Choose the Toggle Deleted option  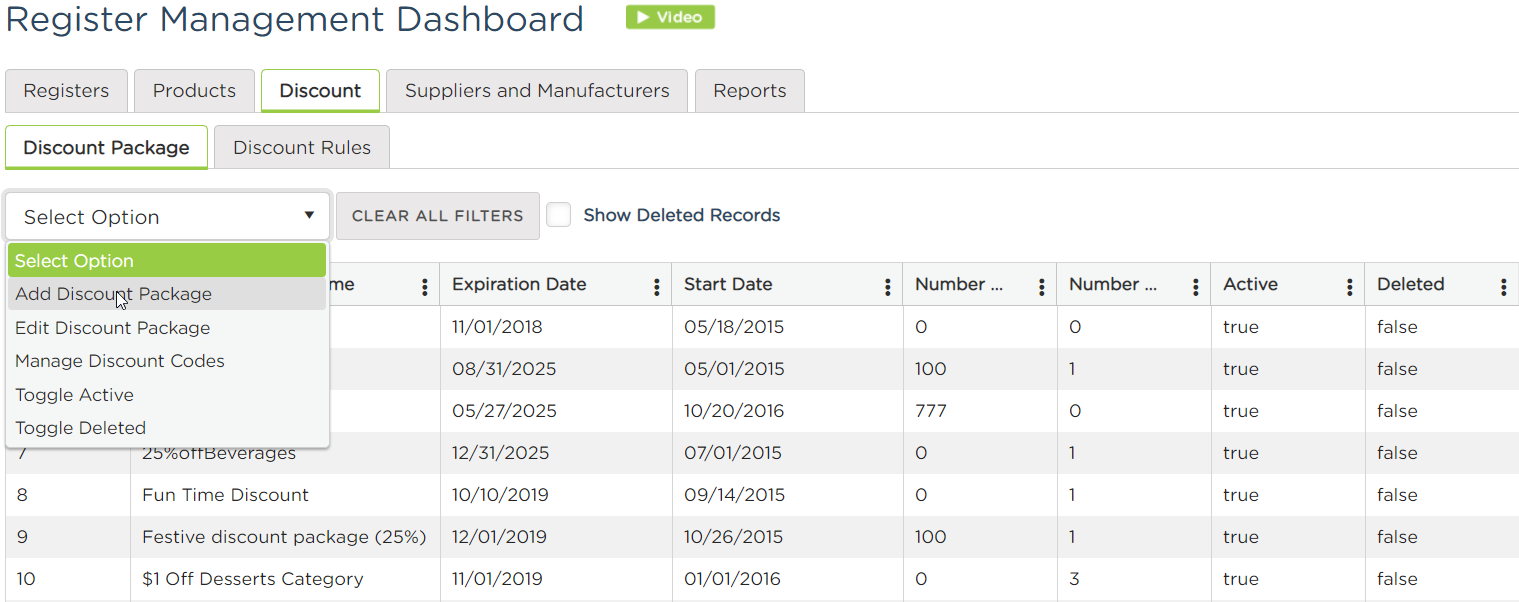point(167,428)
